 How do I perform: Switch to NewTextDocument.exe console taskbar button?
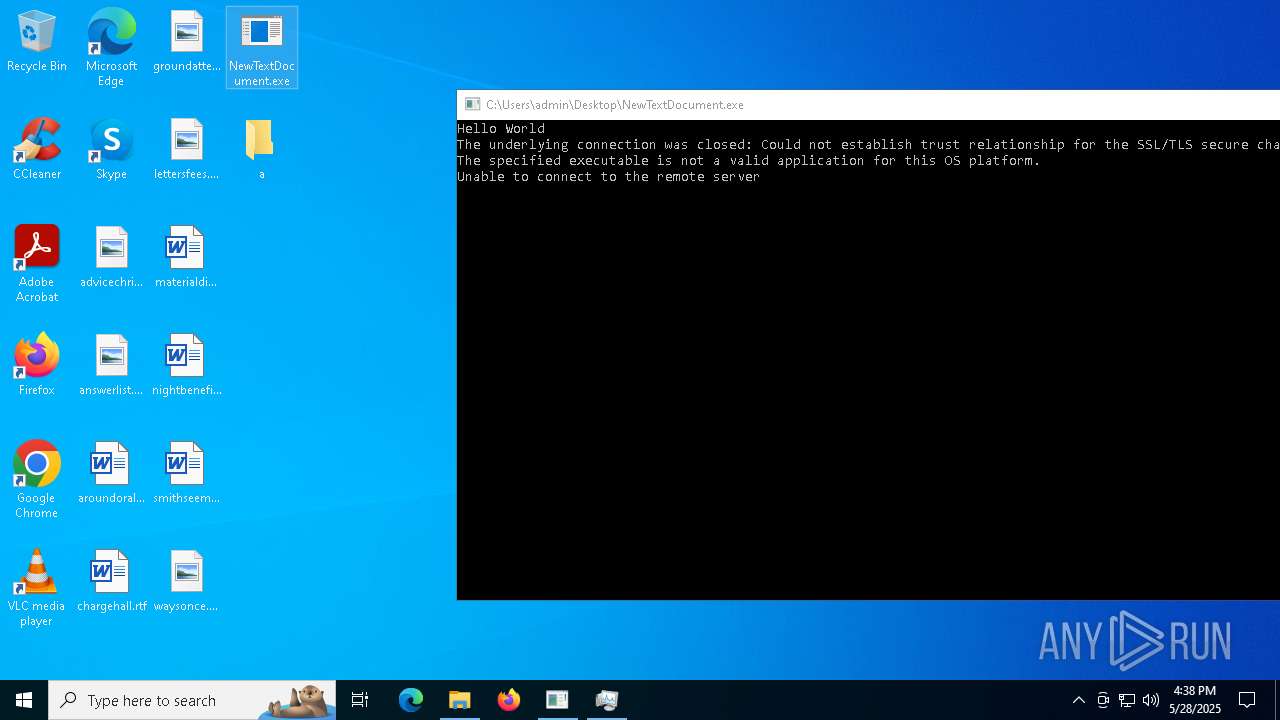[x=557, y=700]
